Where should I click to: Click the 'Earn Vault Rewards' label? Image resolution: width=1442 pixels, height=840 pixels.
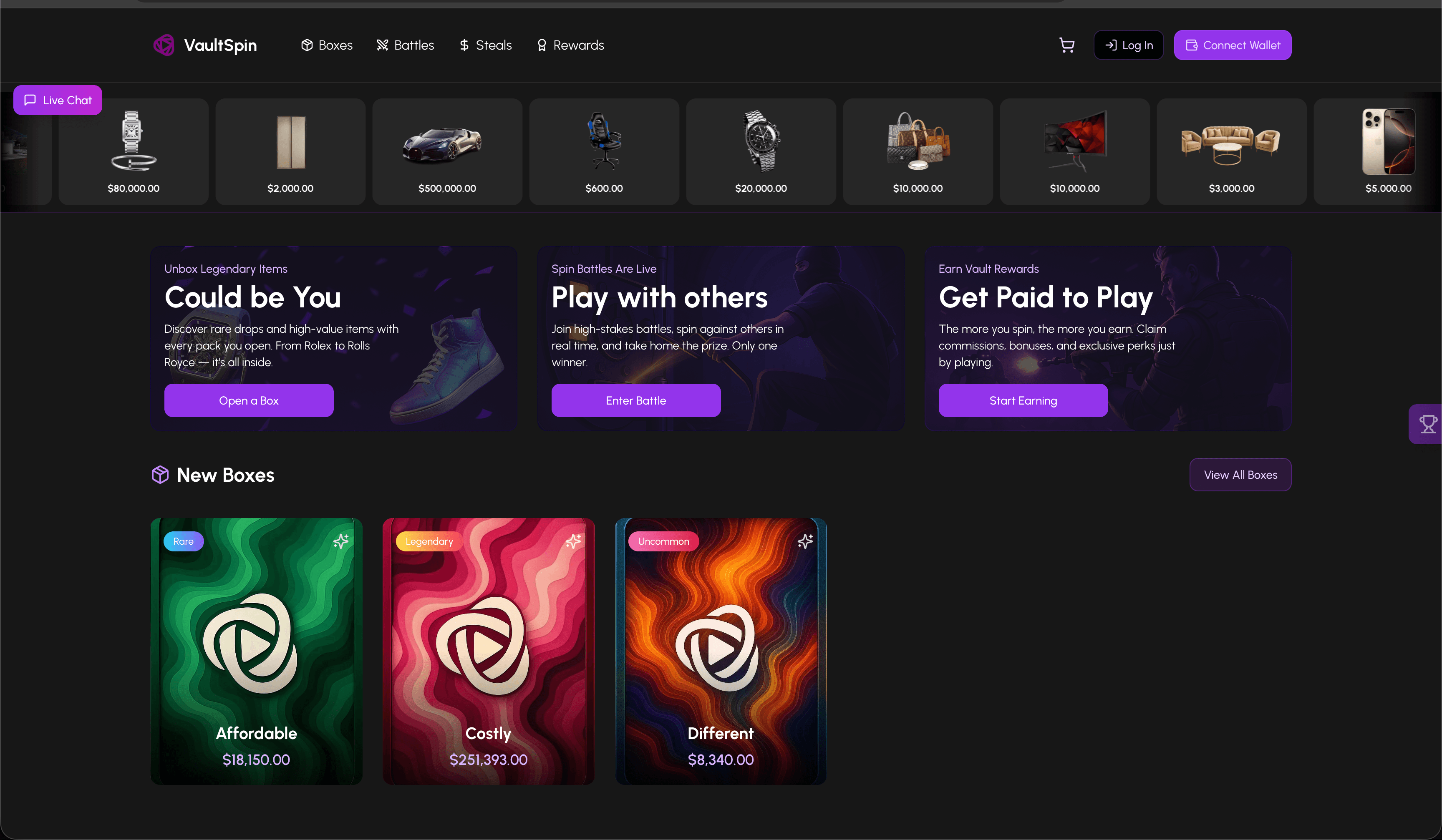988,269
